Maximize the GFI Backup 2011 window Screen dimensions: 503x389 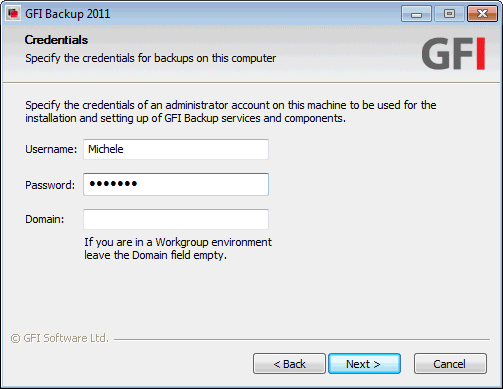click(449, 14)
